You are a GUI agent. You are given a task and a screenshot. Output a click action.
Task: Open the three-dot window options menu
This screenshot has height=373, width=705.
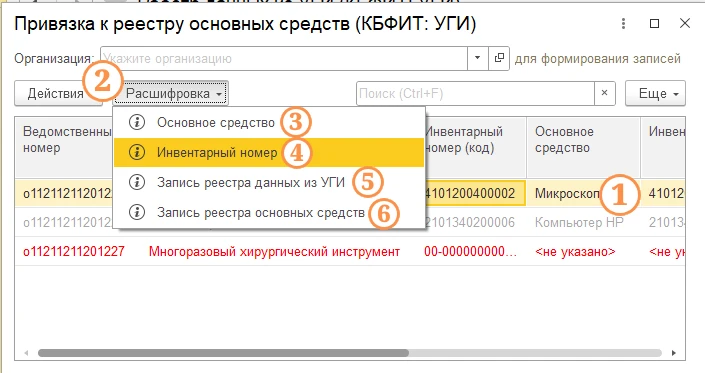623,23
